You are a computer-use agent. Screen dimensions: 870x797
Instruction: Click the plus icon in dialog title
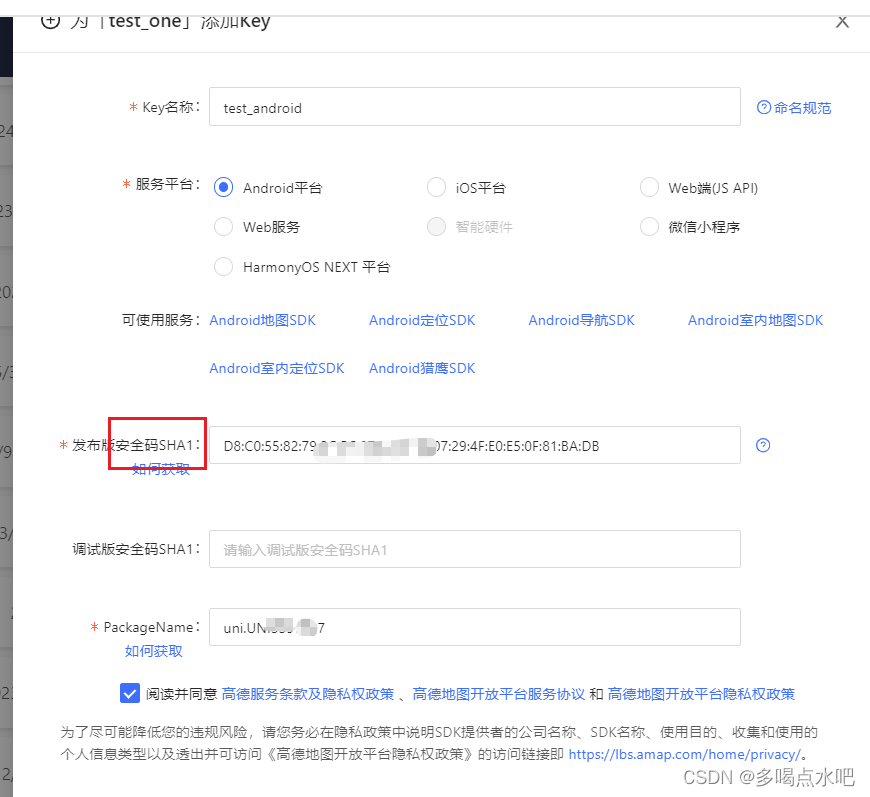[x=50, y=22]
